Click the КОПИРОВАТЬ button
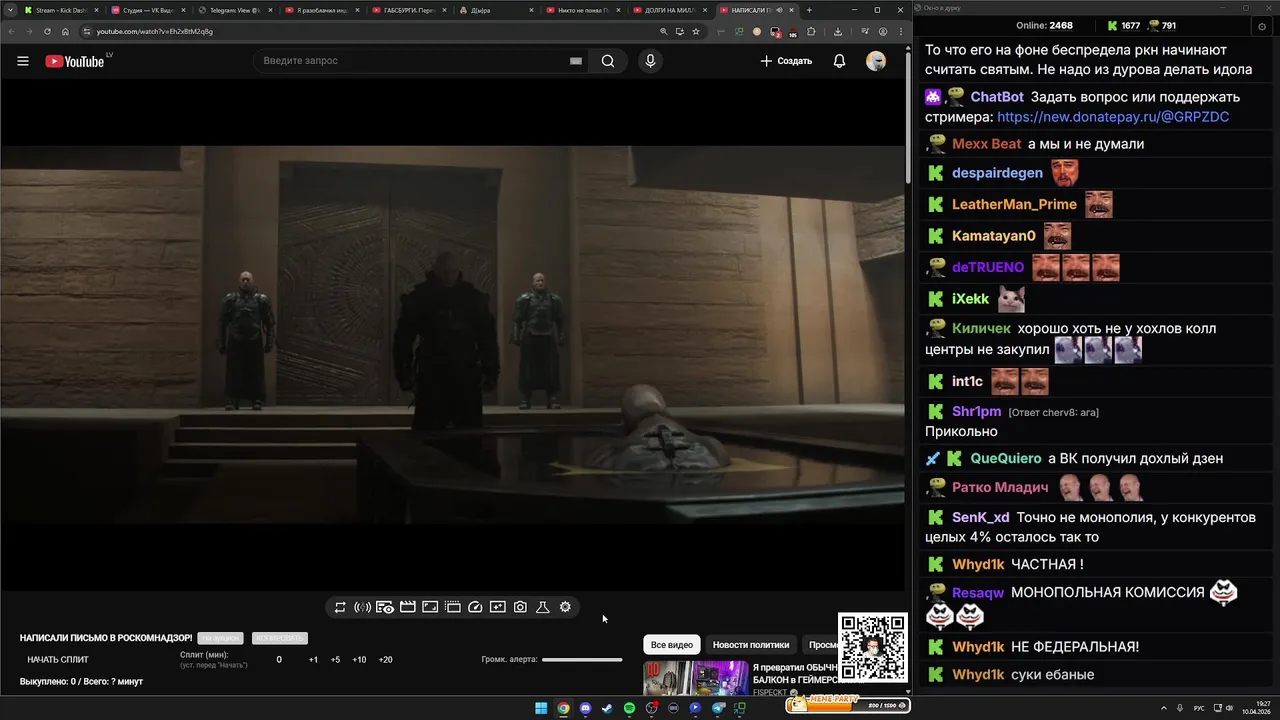This screenshot has height=720, width=1280. (279, 638)
